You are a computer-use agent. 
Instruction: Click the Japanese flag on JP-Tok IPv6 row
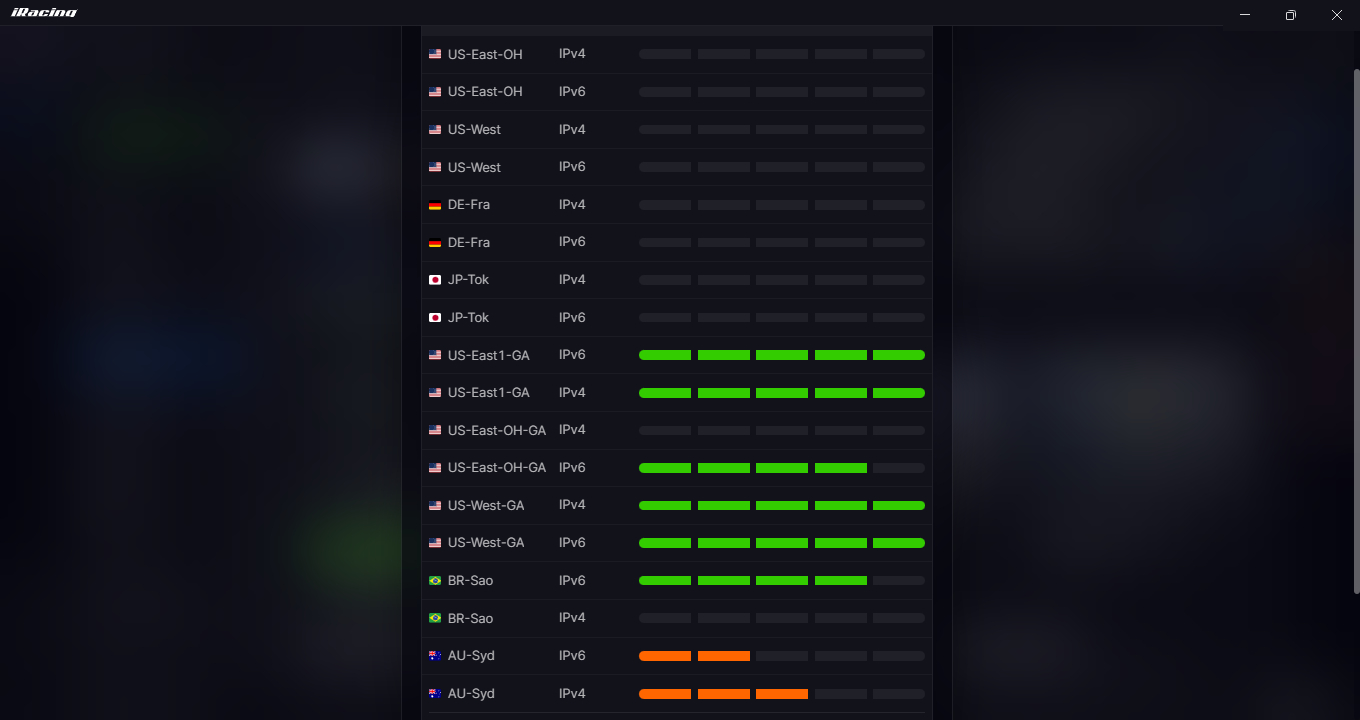[435, 318]
